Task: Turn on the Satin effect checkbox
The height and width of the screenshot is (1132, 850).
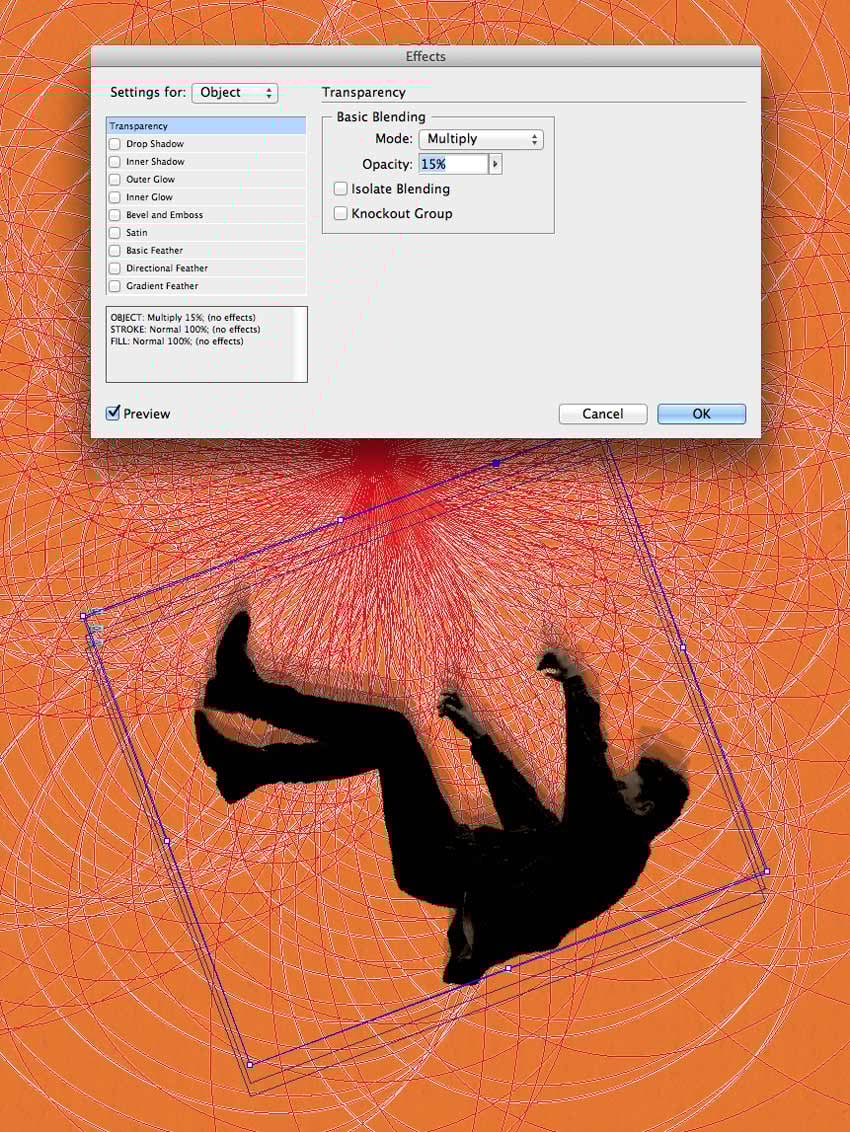Action: point(115,232)
